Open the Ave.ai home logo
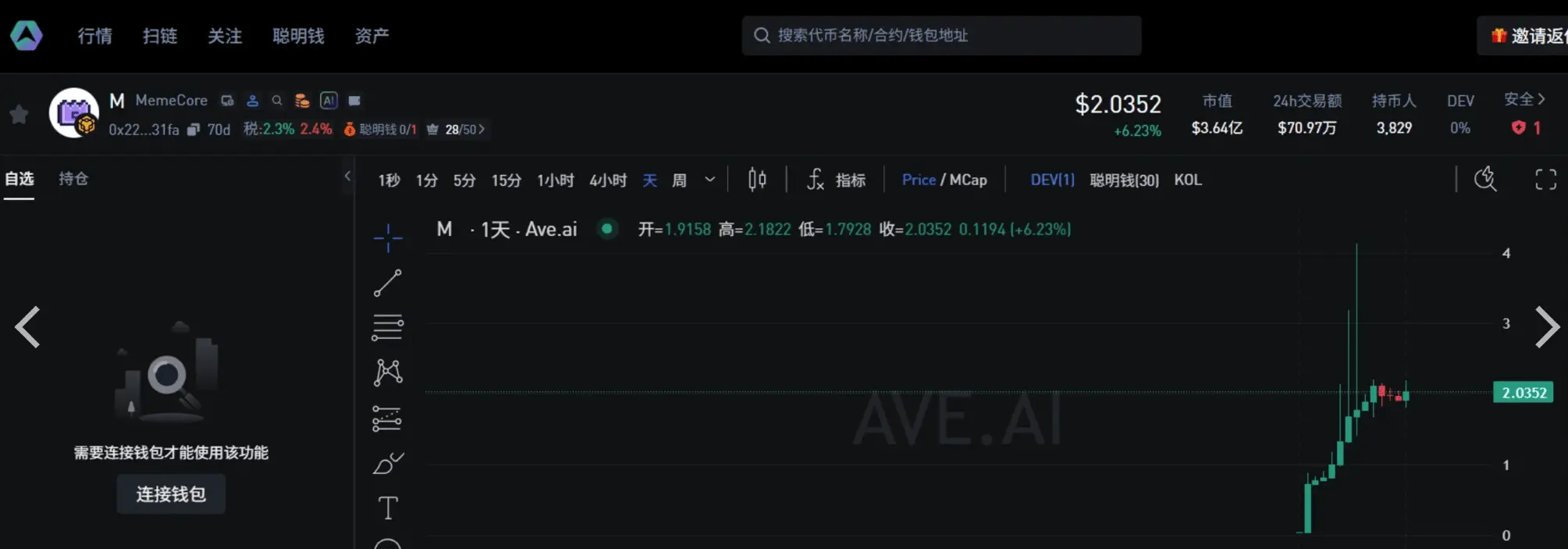This screenshot has height=549, width=1568. coord(27,35)
